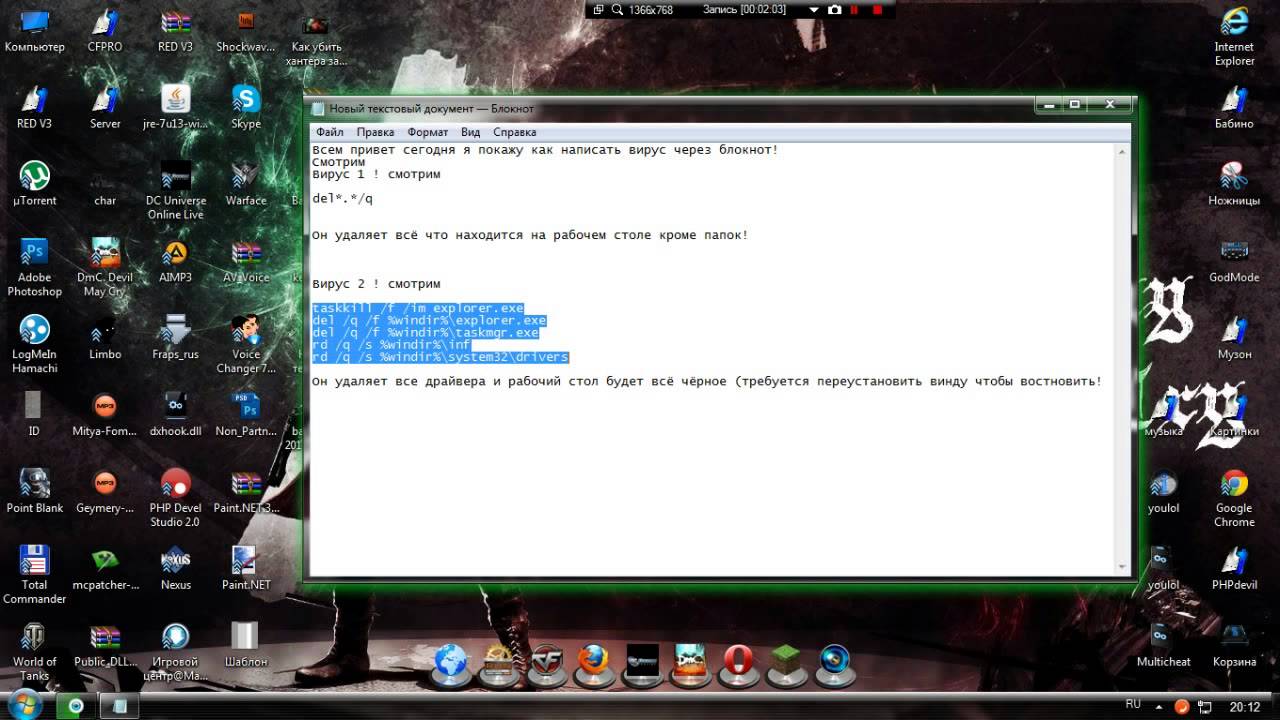Open the taskbar clock showing 20:12

click(x=1245, y=706)
